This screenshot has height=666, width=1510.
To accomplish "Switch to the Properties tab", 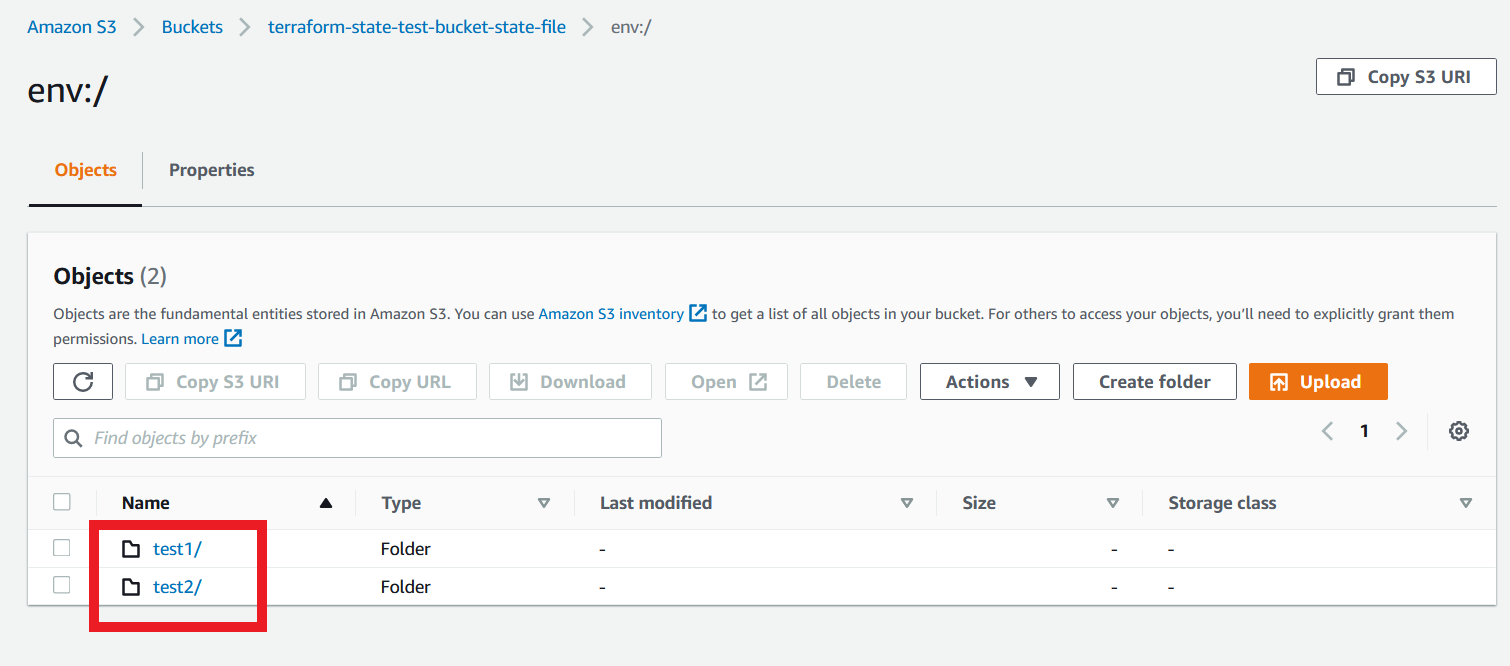I will point(212,170).
